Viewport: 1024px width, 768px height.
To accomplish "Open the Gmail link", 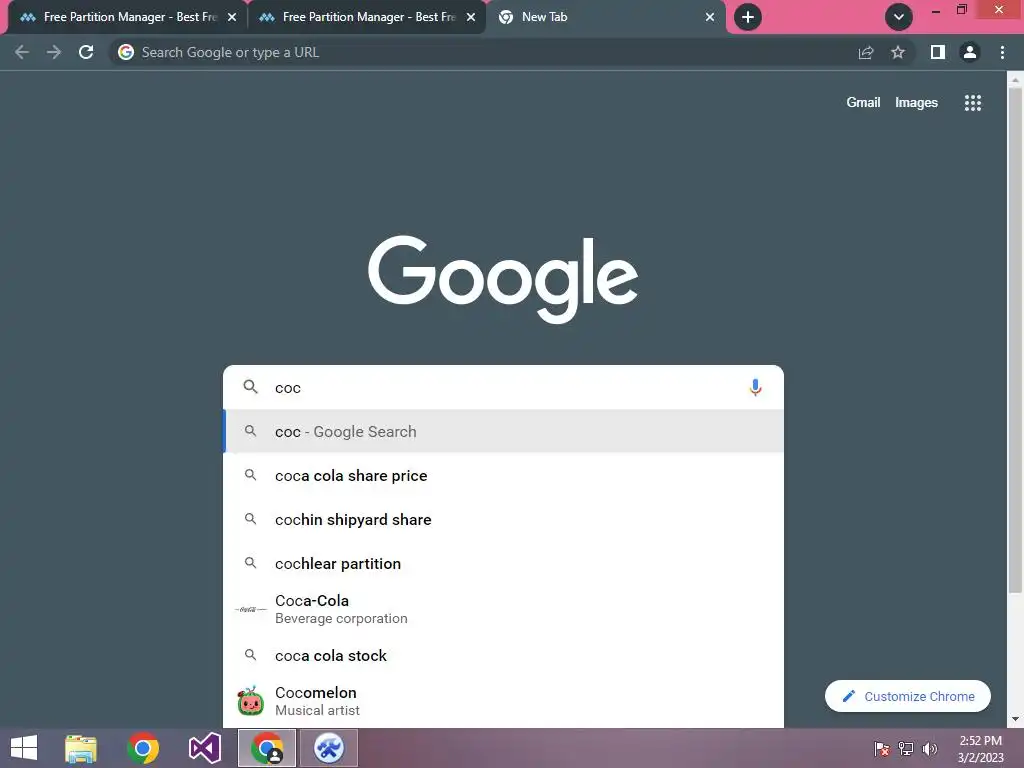I will [x=863, y=103].
